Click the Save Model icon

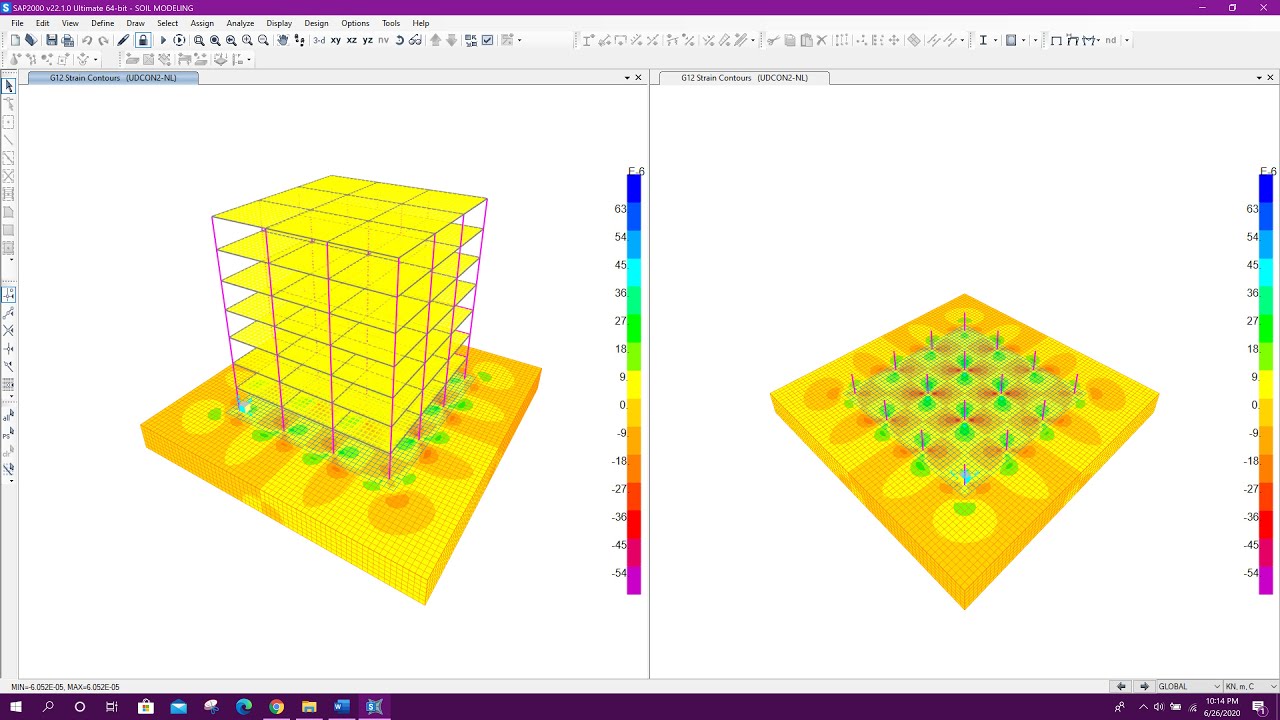coord(53,40)
